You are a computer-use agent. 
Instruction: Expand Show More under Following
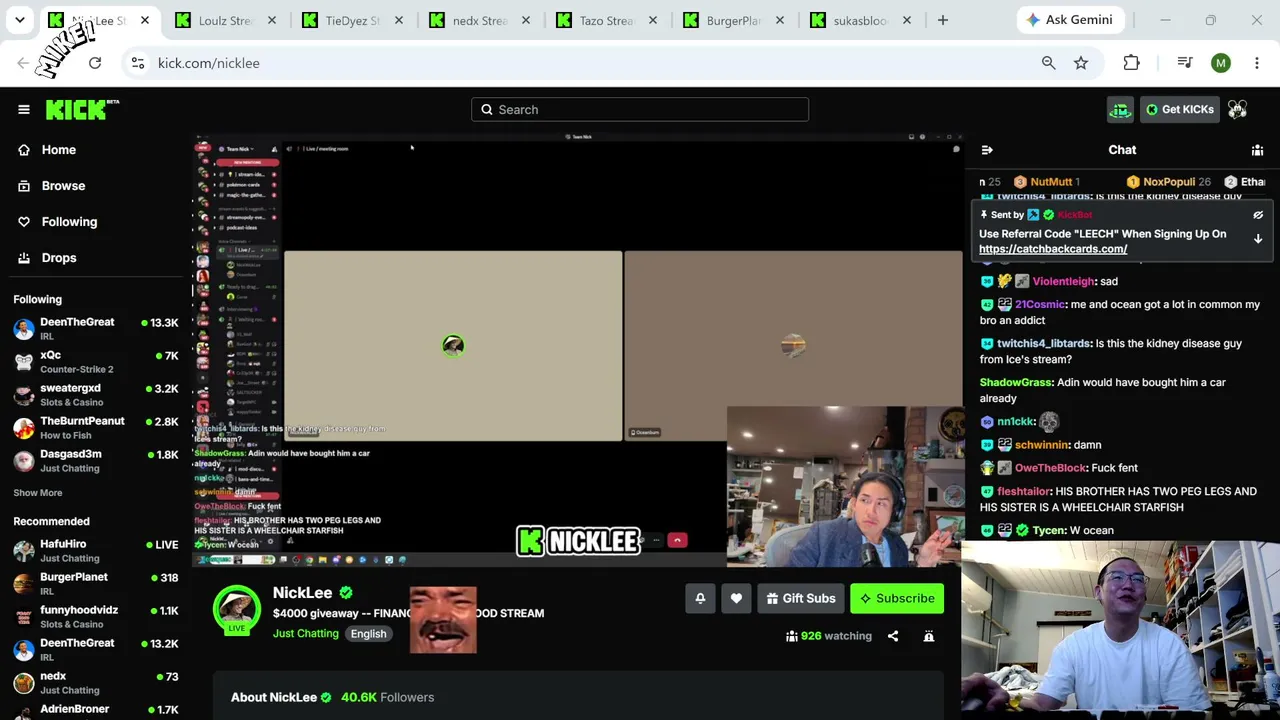click(38, 493)
